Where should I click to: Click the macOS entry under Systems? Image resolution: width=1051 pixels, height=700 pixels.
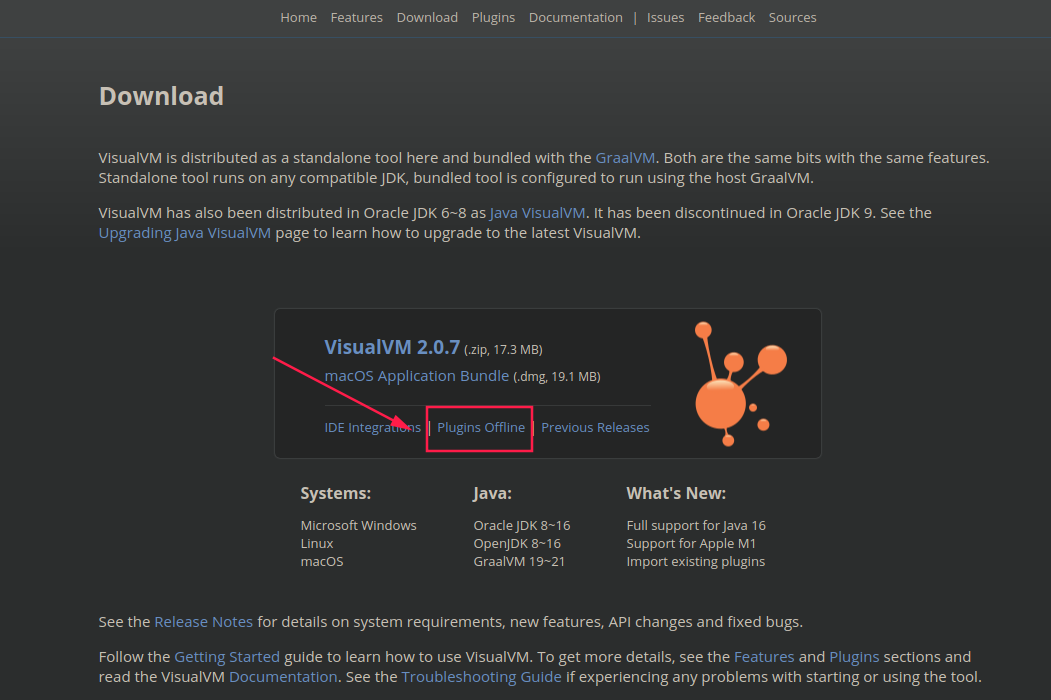322,561
